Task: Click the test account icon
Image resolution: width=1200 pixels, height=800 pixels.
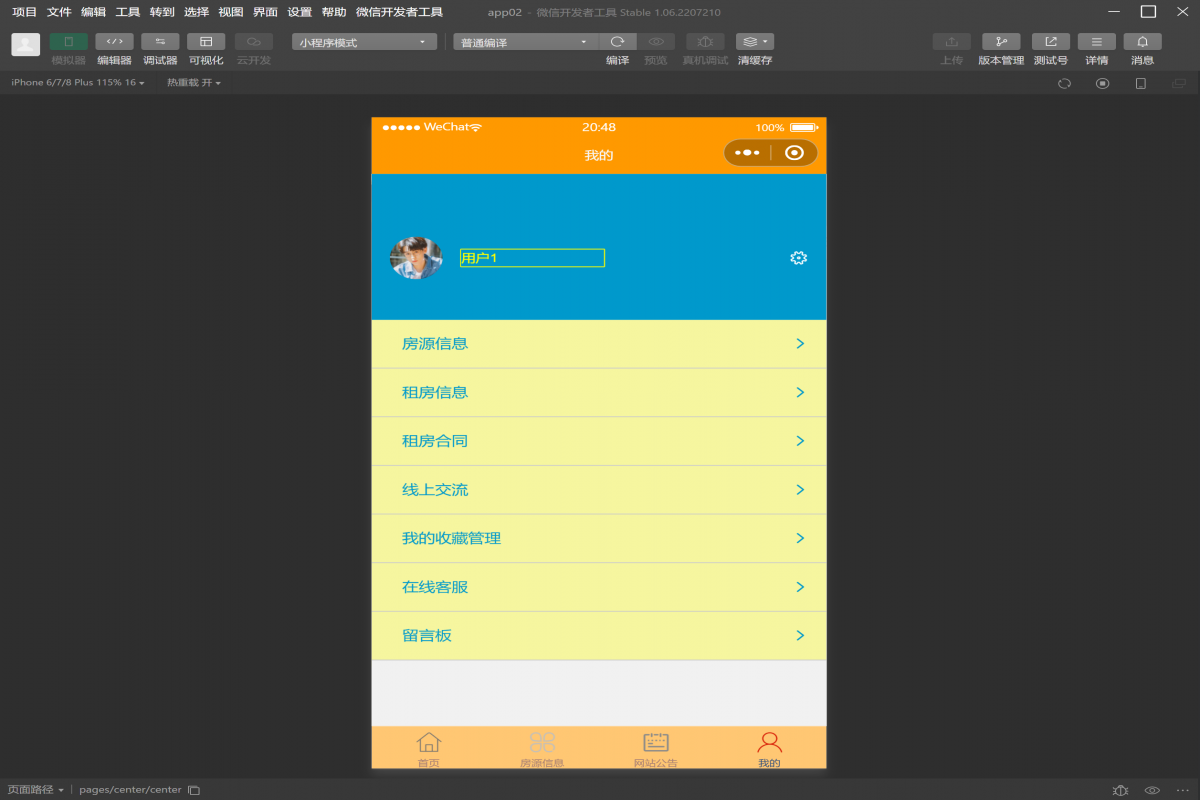Action: point(1051,42)
